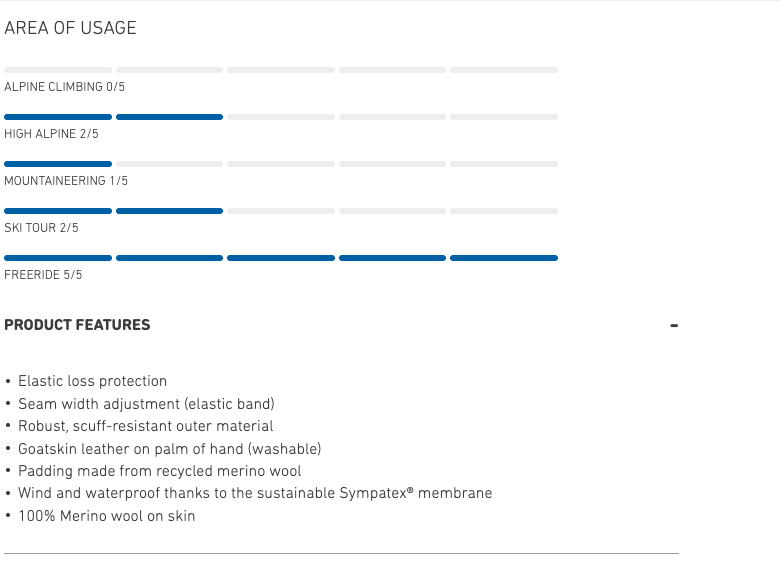Click the filled first Mountaineering bar segment
This screenshot has width=781, height=563.
click(x=58, y=164)
